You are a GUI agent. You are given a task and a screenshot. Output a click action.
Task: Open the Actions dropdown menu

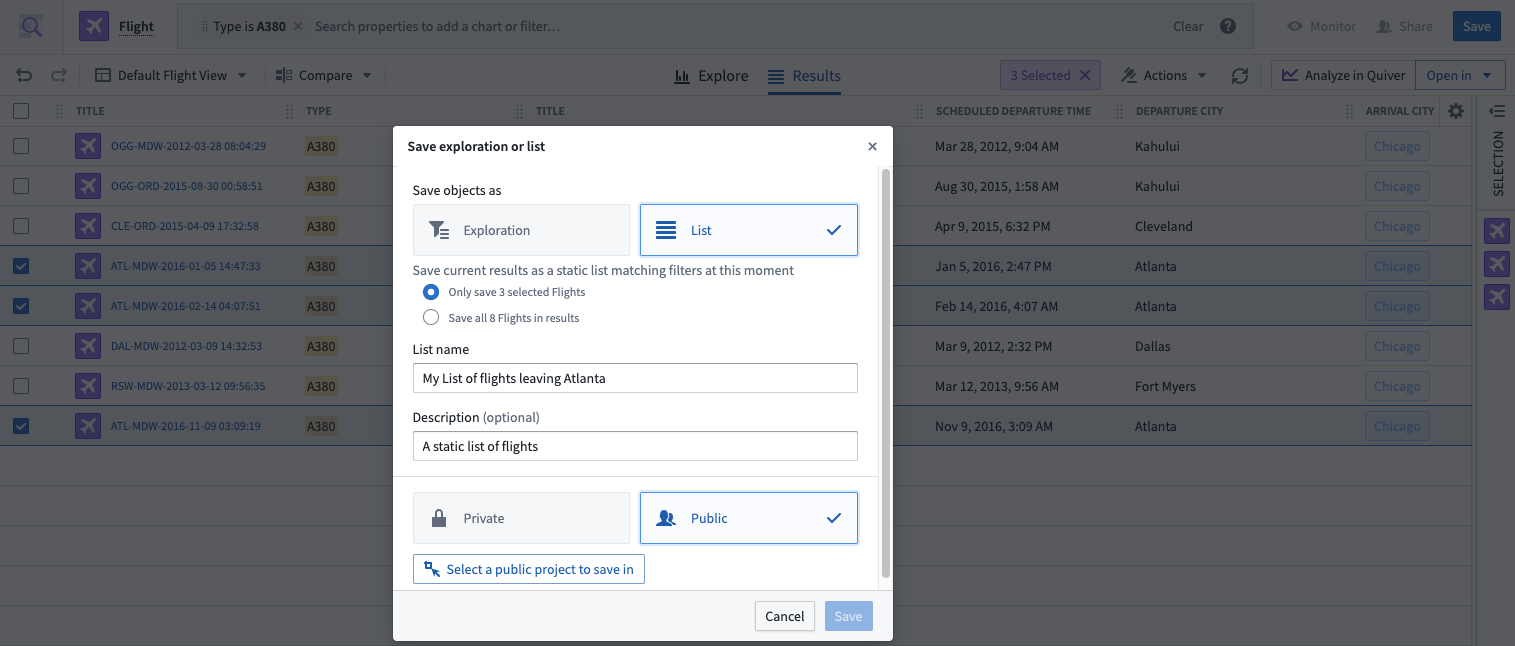coord(1164,75)
